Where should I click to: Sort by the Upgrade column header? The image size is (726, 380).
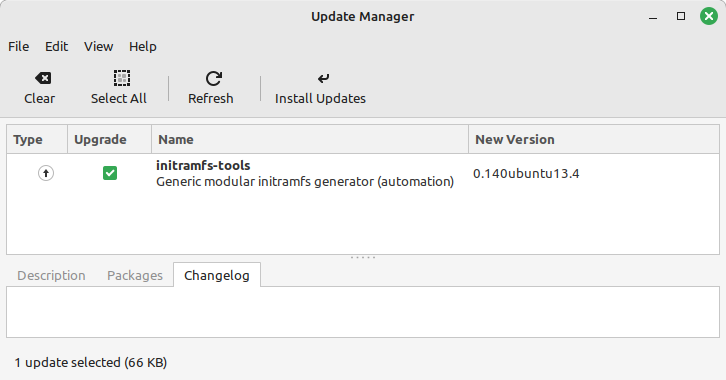click(x=110, y=139)
